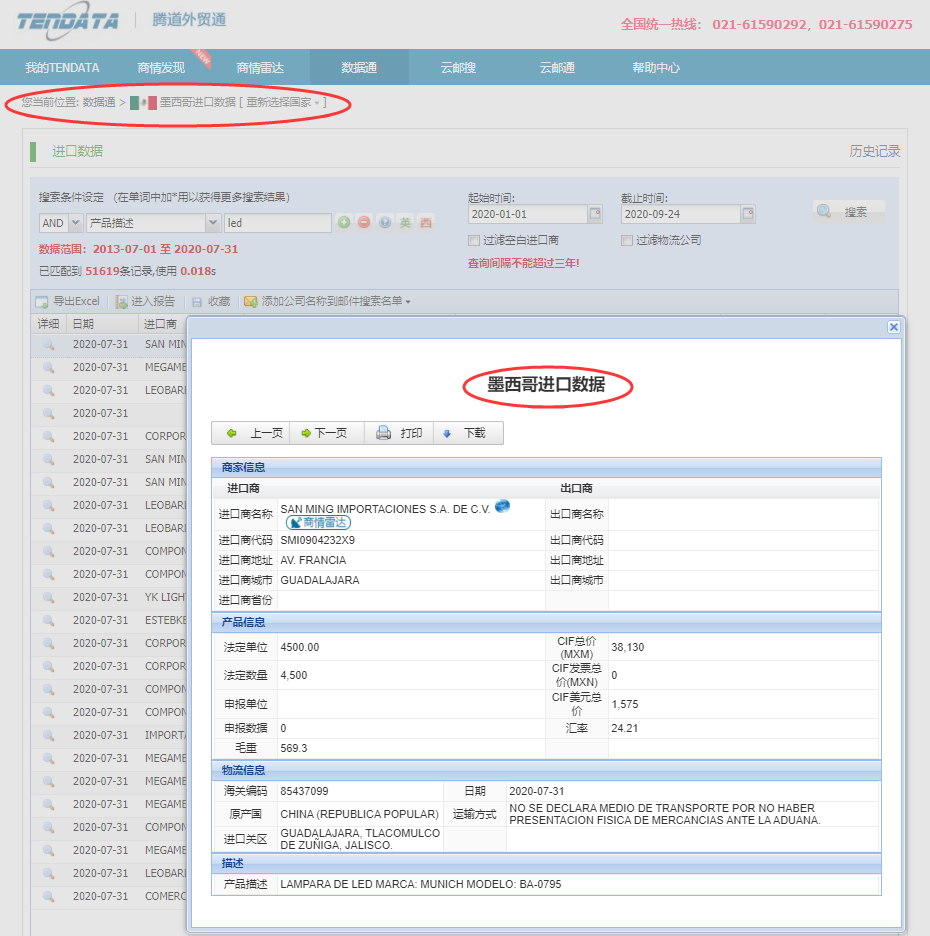
Task: Go to next page in detail popup
Action: tap(323, 433)
